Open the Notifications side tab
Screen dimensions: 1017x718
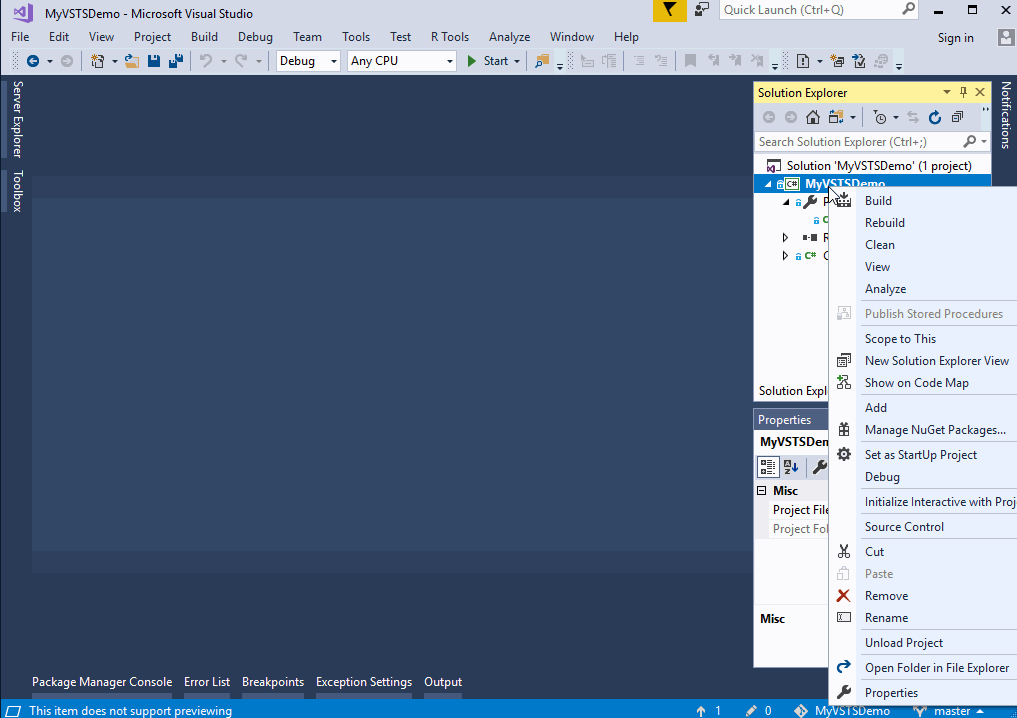(1005, 115)
